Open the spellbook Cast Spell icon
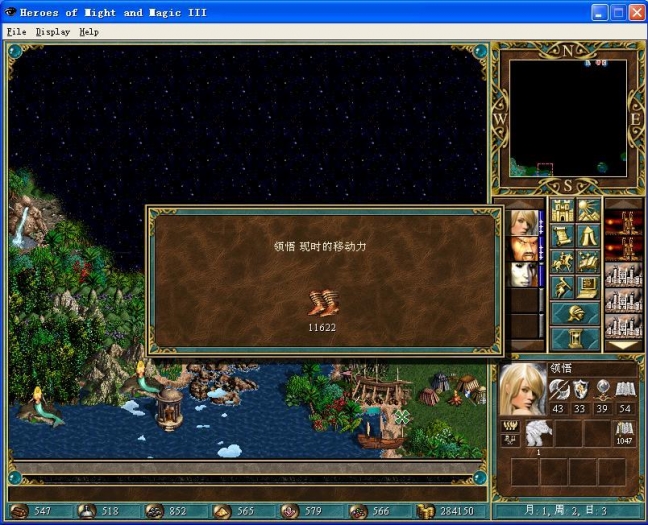Image resolution: width=648 pixels, height=525 pixels. point(588,262)
